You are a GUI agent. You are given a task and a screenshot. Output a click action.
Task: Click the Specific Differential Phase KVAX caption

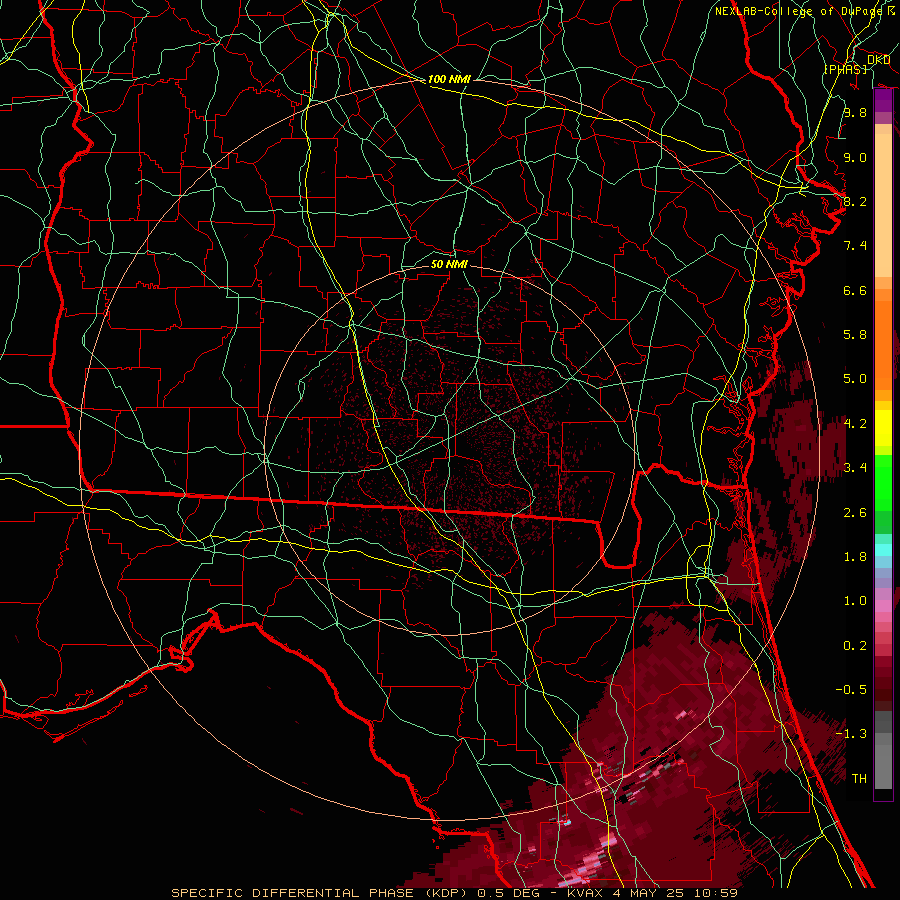[454, 893]
